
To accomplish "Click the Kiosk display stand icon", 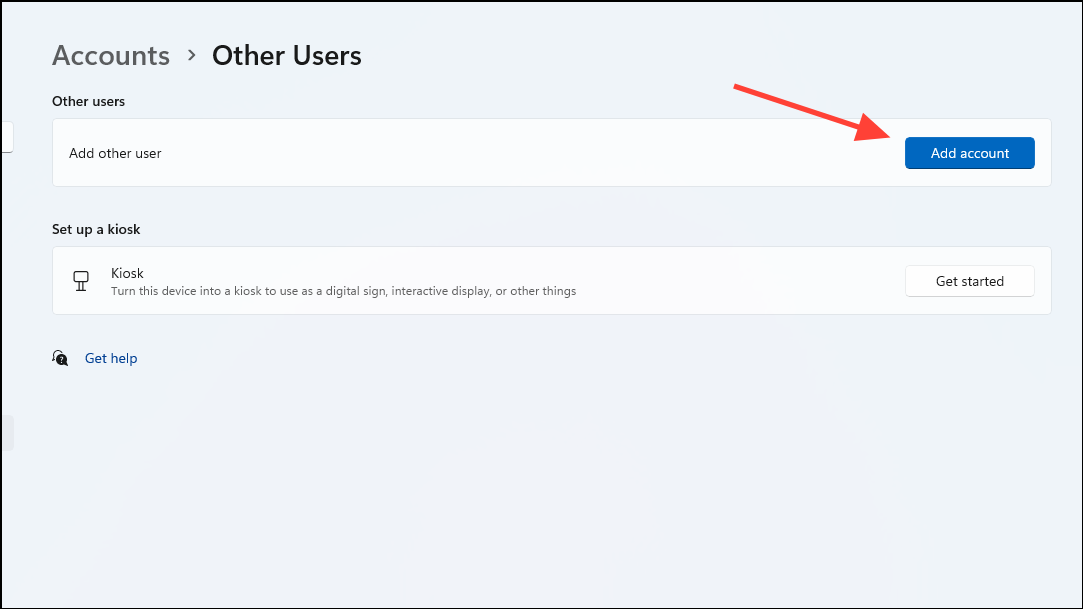I will (x=82, y=281).
